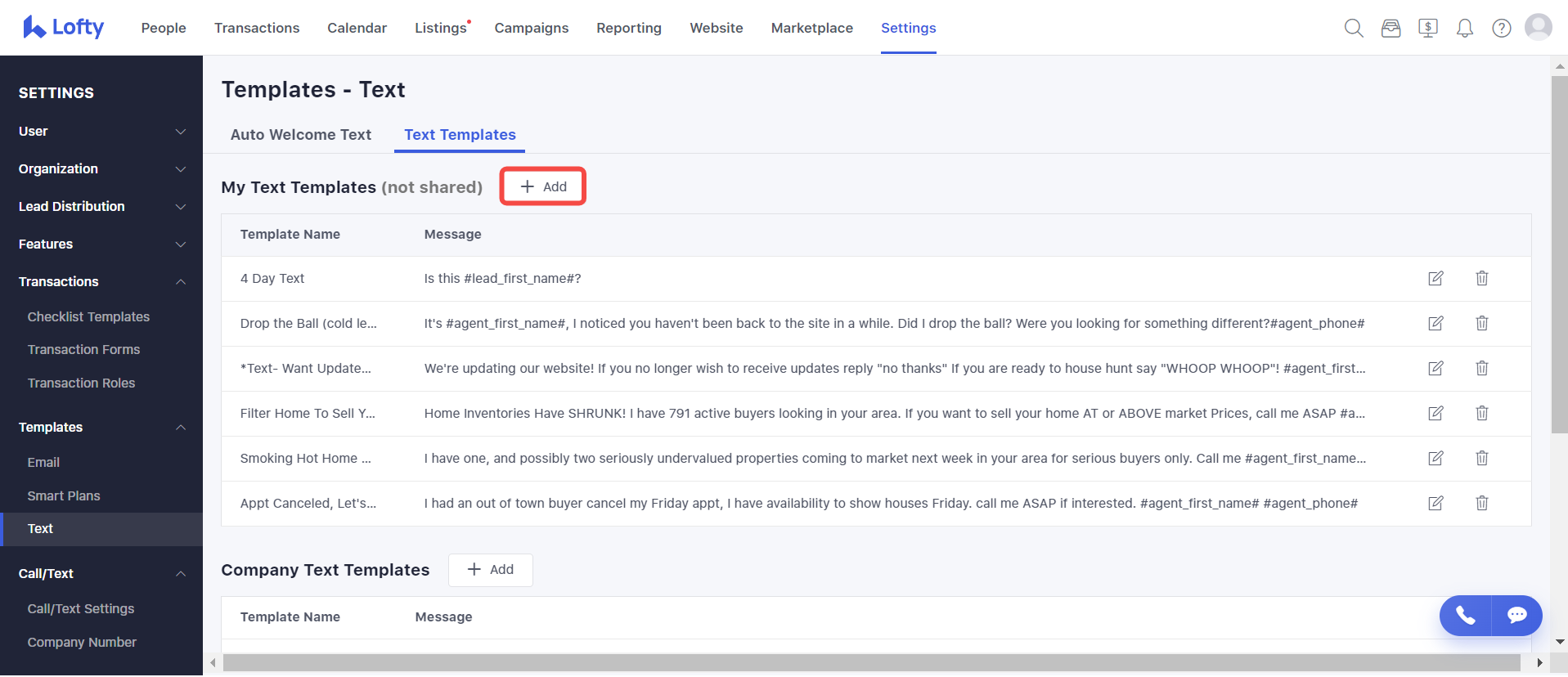Open Transaction Roles in sidebar

click(81, 383)
